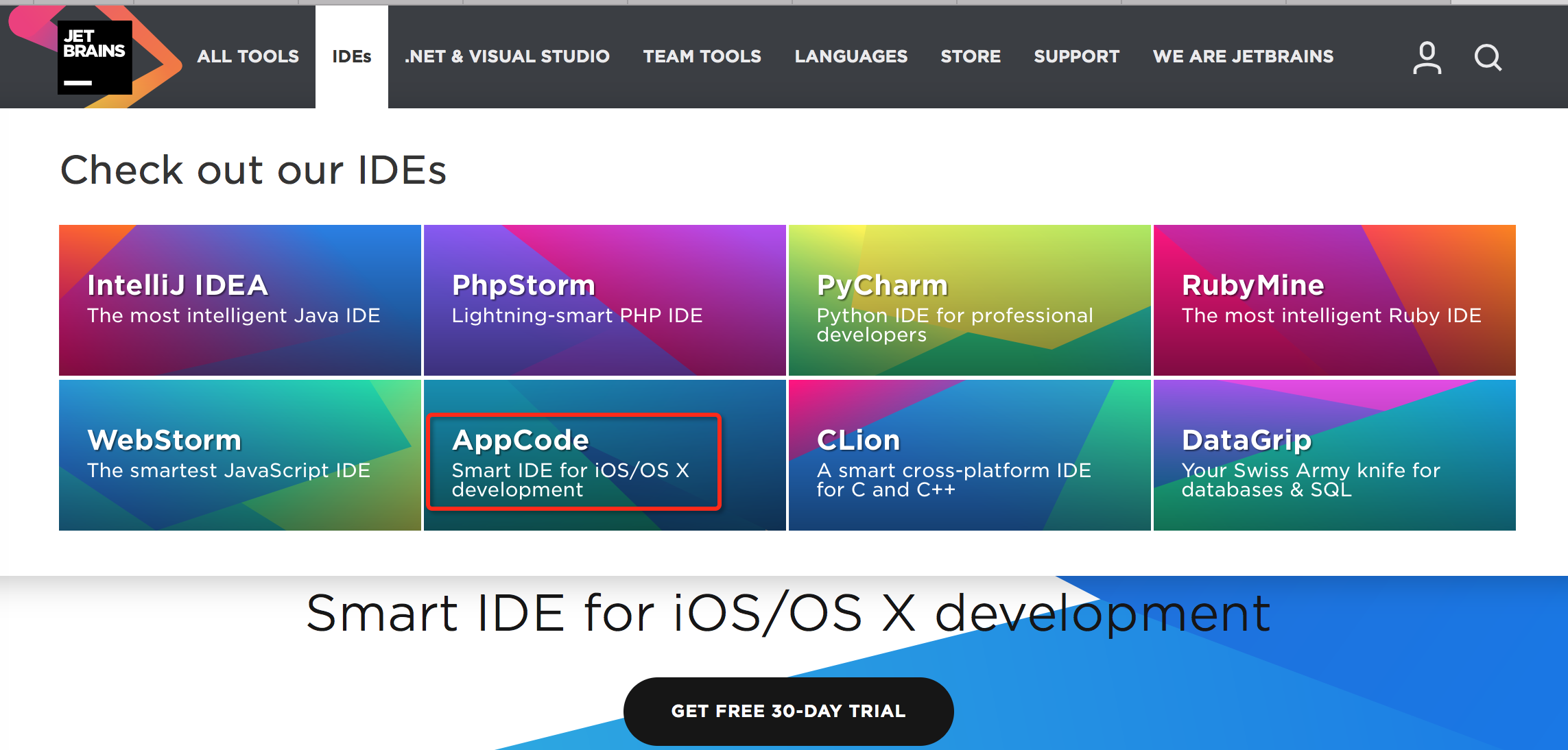
Task: Open the PyCharm tile
Action: [970, 300]
